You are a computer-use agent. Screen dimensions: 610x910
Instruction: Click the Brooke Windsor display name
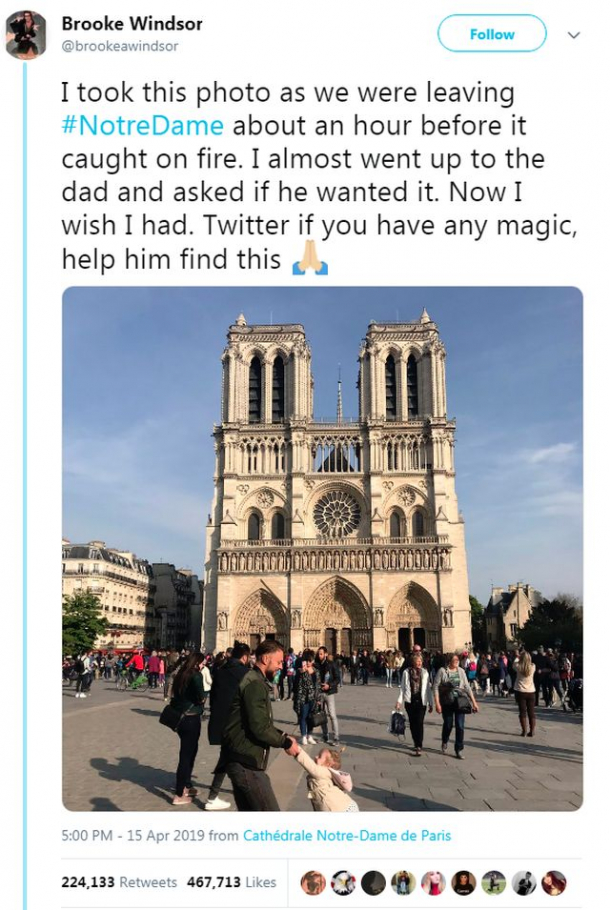pos(132,23)
